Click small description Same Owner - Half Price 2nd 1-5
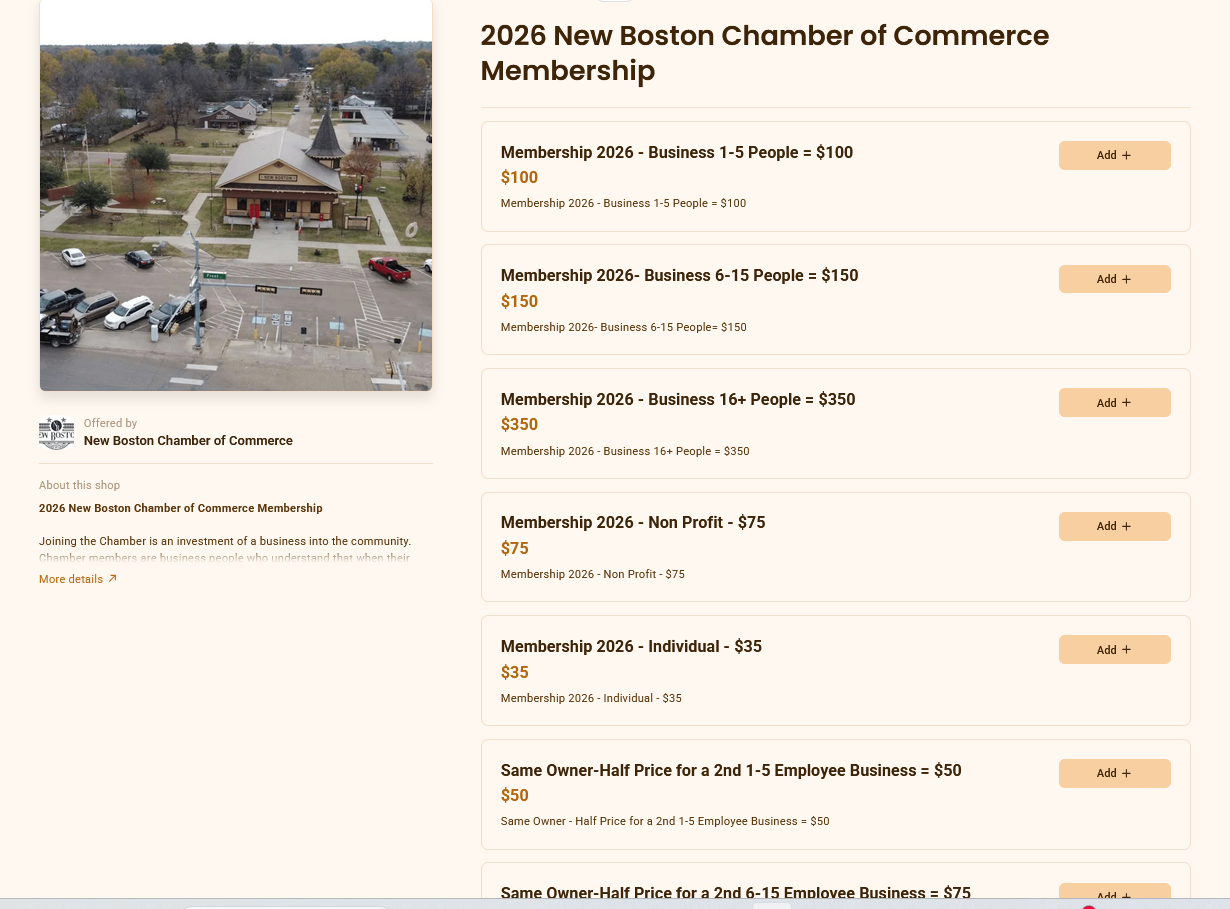 click(x=665, y=821)
